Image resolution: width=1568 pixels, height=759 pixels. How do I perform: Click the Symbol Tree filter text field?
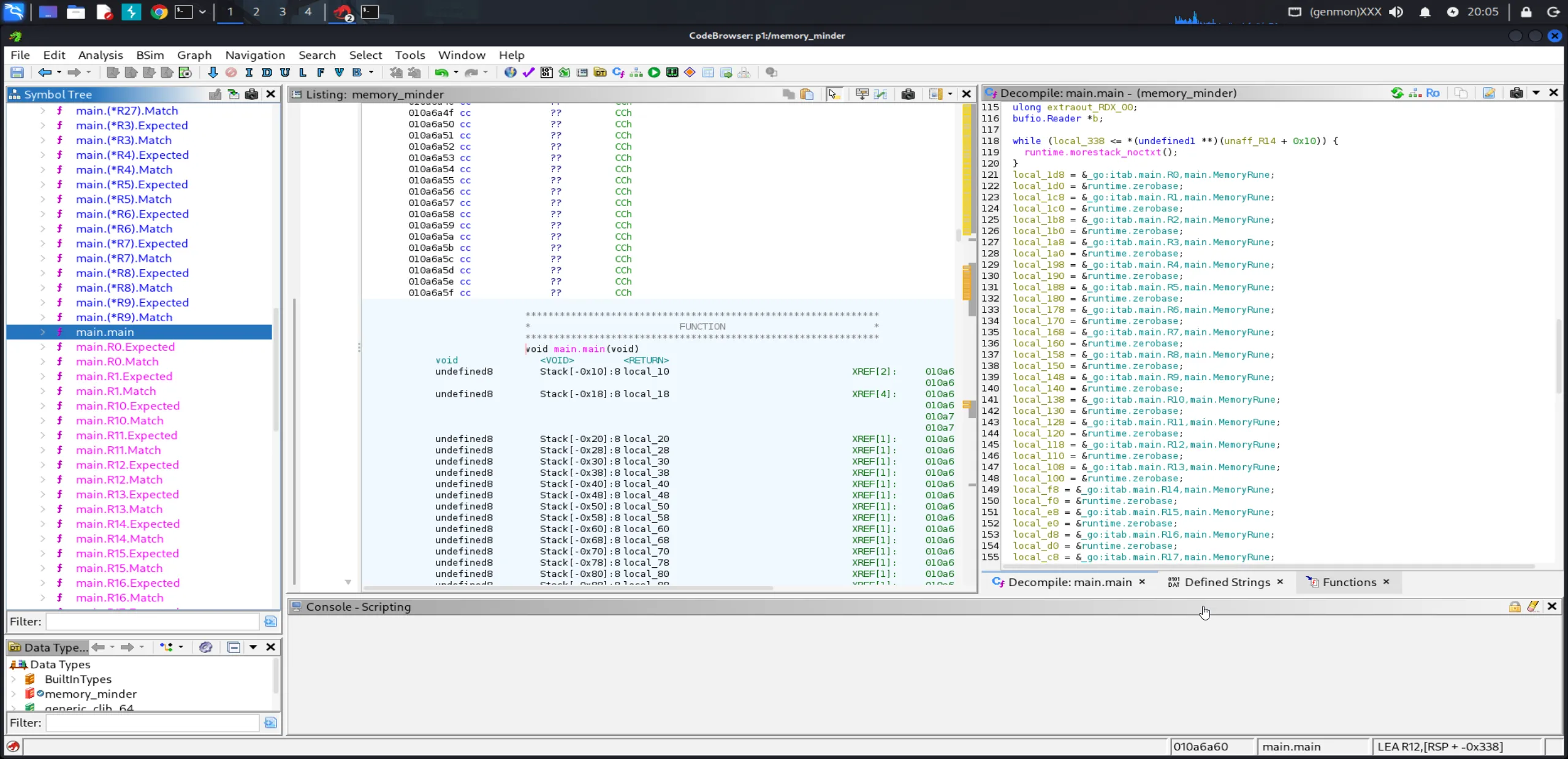point(152,622)
